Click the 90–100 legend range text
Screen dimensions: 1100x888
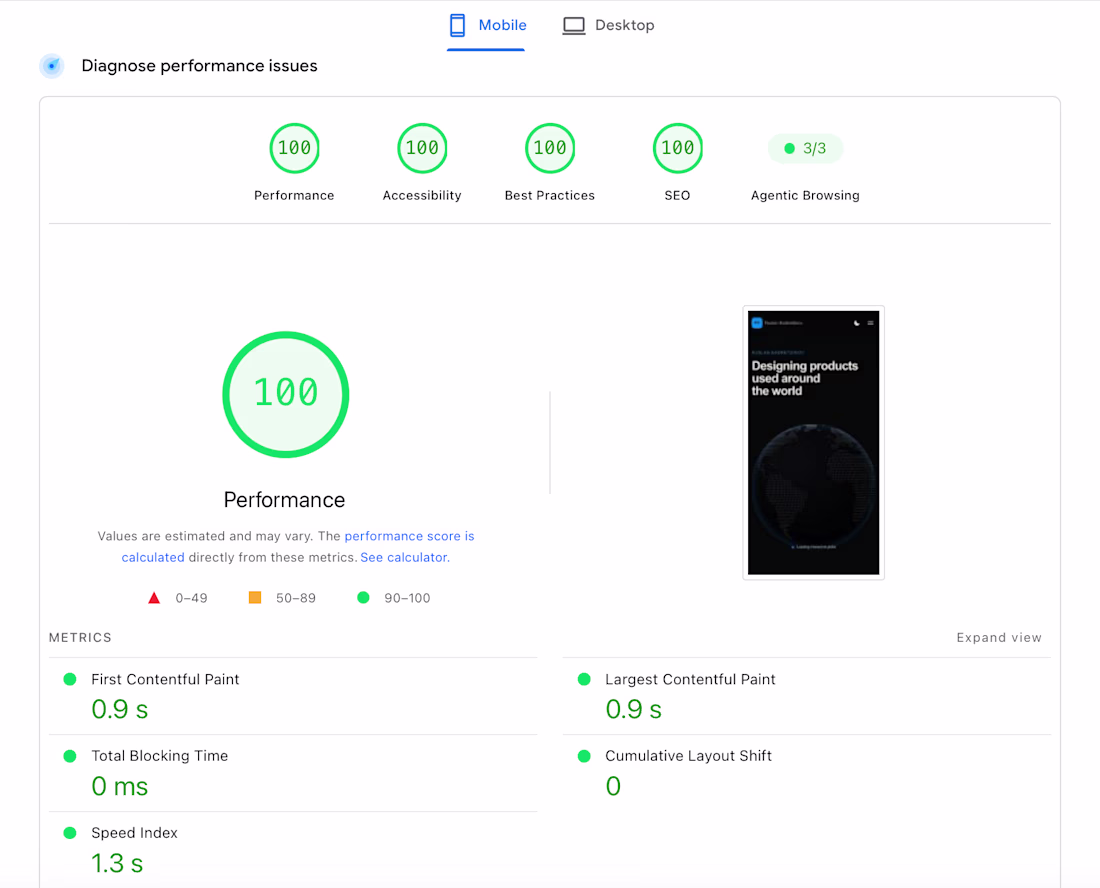coord(407,598)
